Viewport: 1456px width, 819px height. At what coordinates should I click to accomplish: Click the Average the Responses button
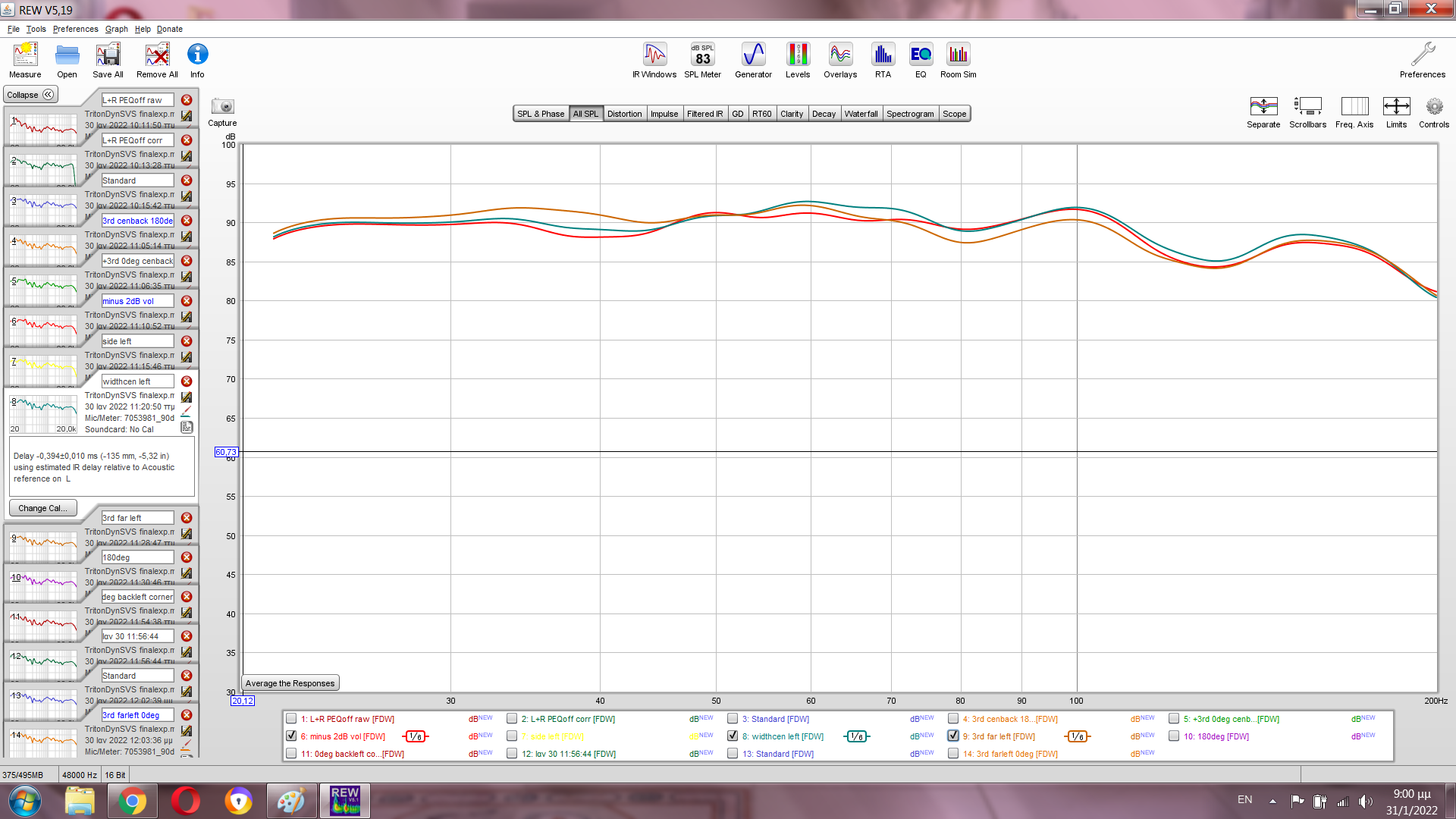tap(290, 683)
